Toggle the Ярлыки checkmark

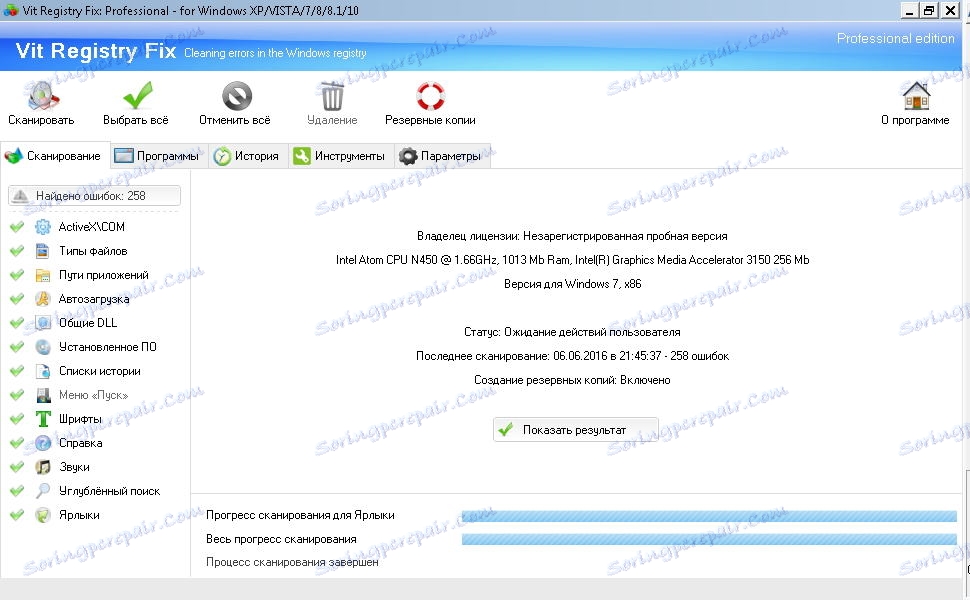pyautogui.click(x=17, y=515)
